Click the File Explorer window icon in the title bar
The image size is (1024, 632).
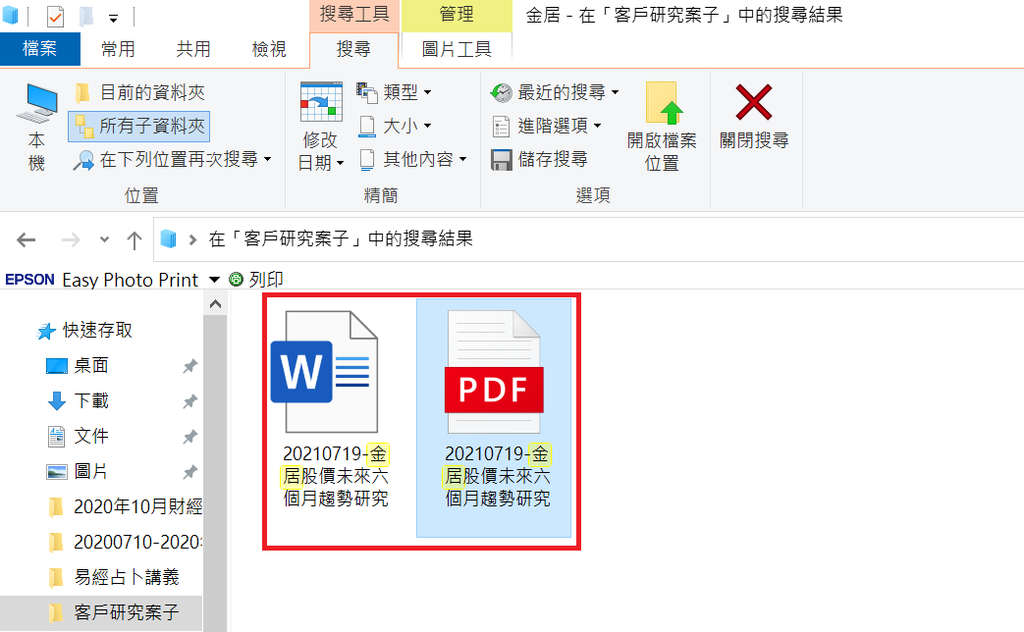[x=10, y=15]
